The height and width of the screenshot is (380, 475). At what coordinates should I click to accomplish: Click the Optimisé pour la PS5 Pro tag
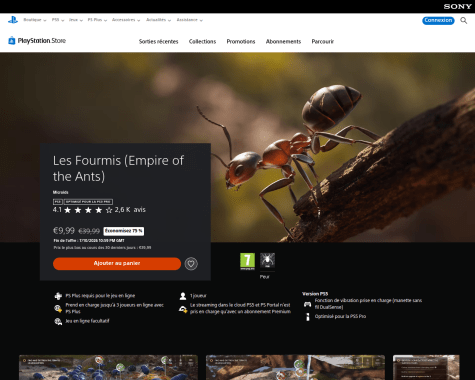click(x=88, y=202)
